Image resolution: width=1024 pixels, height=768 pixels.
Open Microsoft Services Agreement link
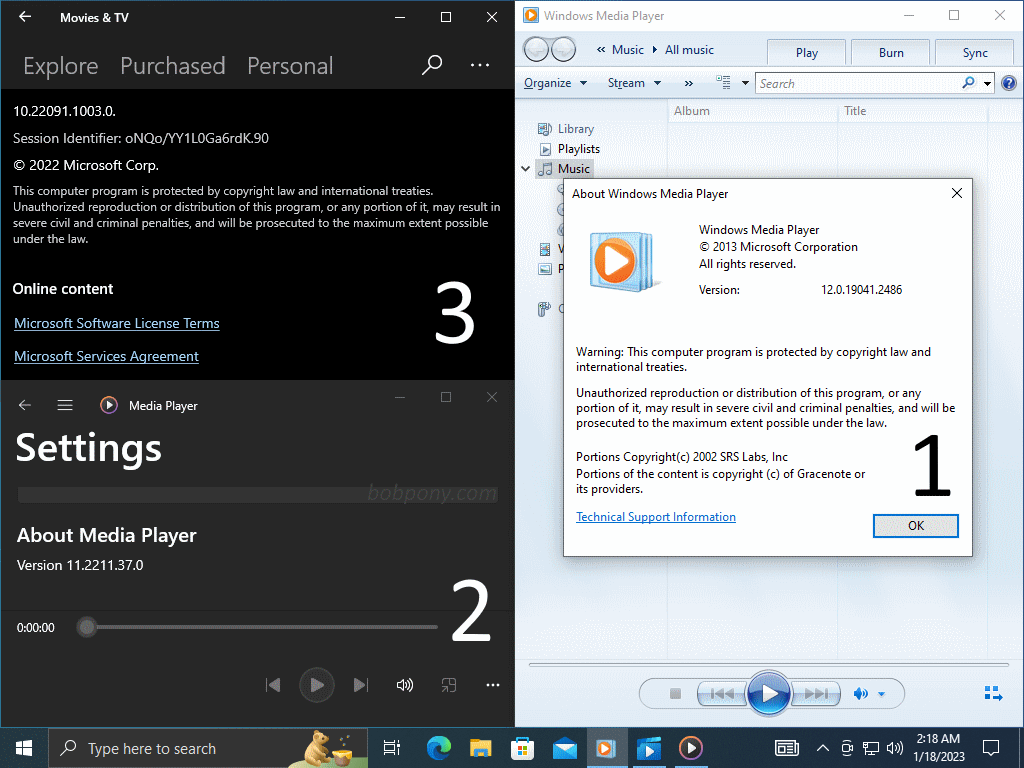[106, 356]
